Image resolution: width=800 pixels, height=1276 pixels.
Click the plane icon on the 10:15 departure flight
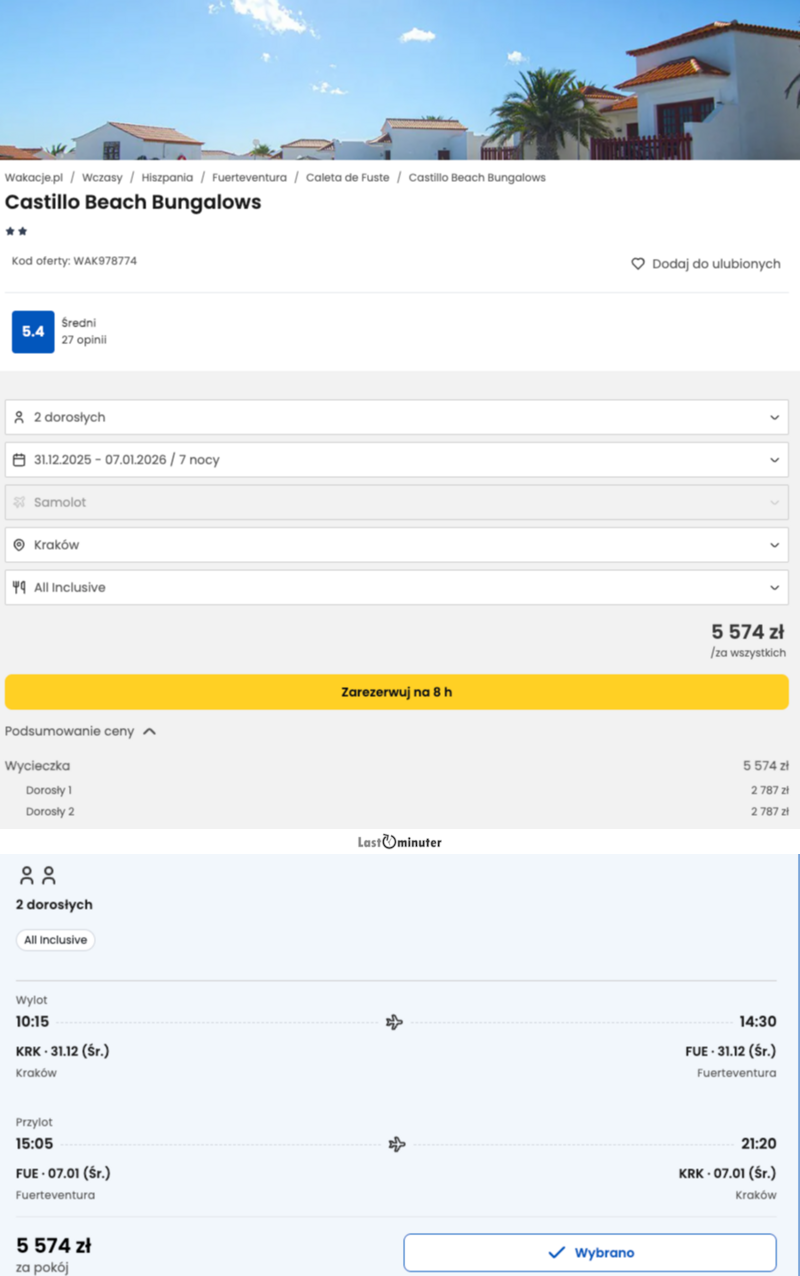[394, 1022]
